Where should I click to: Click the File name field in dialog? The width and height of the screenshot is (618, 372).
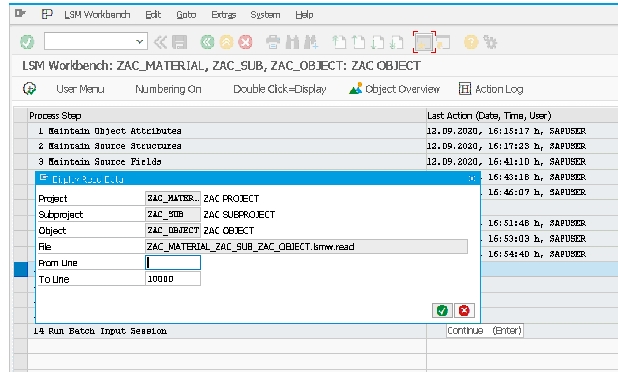click(x=307, y=247)
